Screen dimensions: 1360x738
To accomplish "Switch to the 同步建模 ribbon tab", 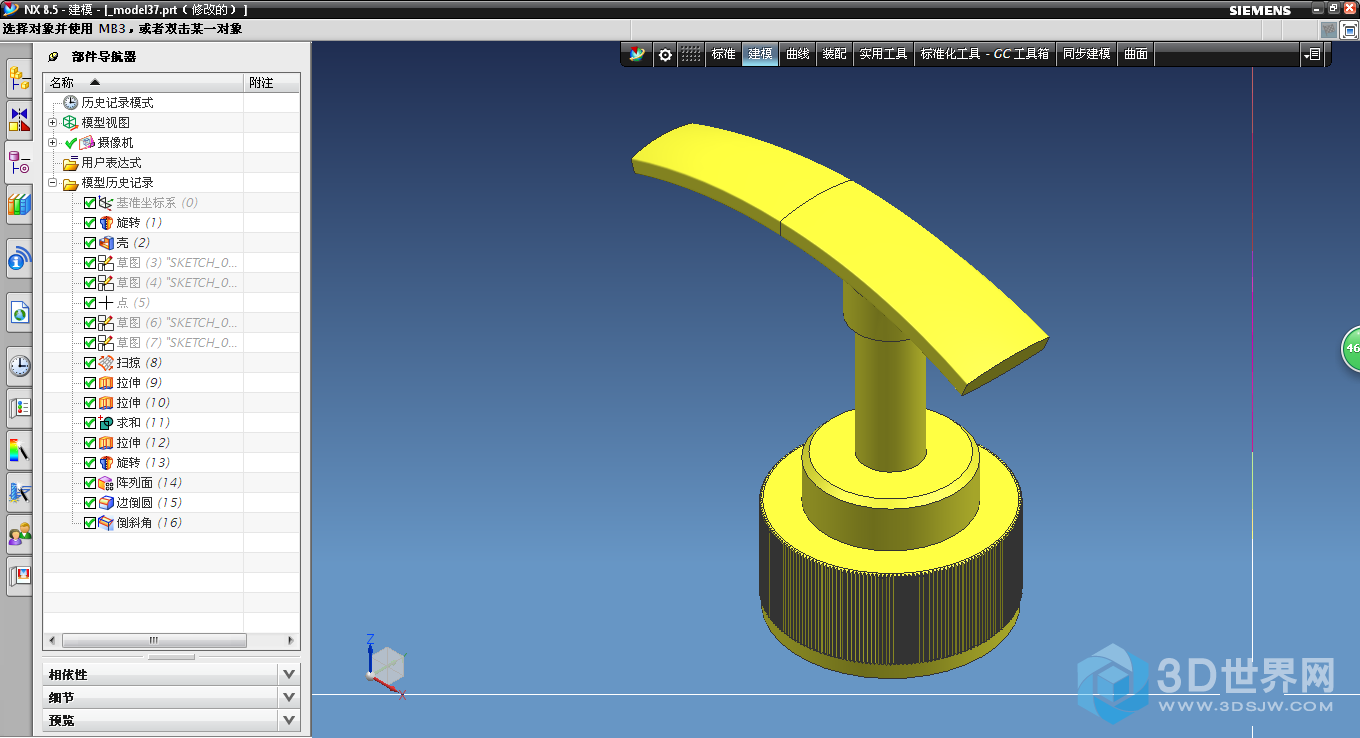I will 1087,54.
